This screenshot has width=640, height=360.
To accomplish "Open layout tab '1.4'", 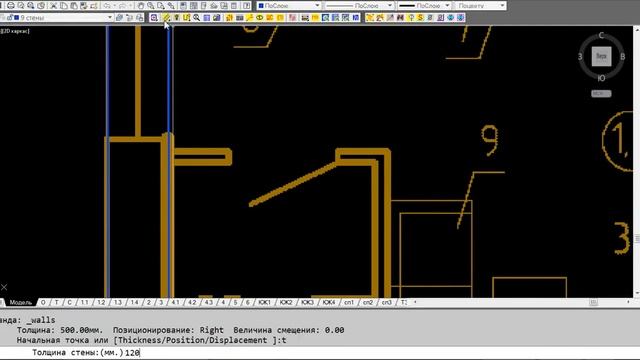I will (134, 302).
